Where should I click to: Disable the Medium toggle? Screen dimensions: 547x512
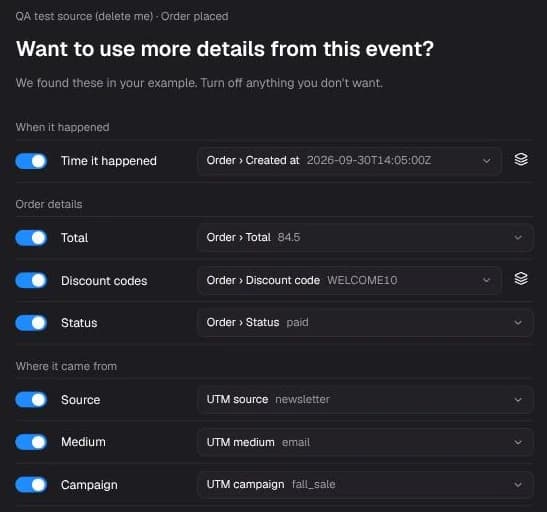(31, 442)
